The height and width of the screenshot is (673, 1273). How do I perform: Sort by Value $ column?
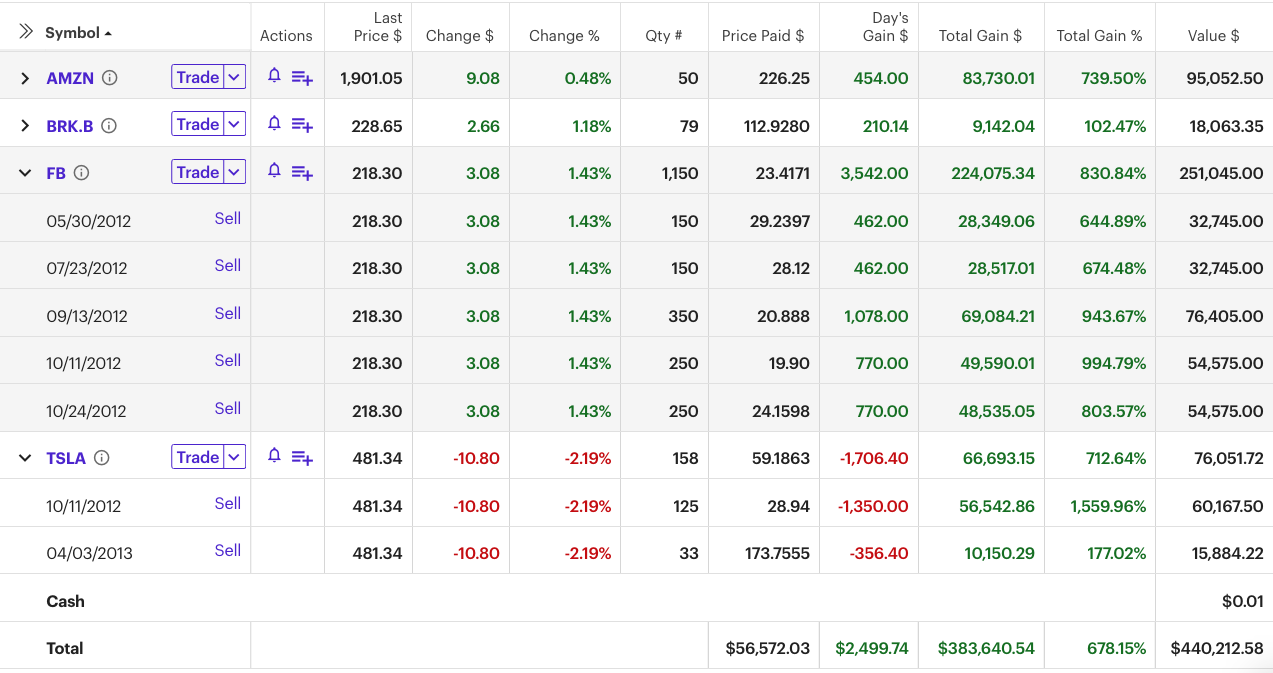tap(1213, 35)
